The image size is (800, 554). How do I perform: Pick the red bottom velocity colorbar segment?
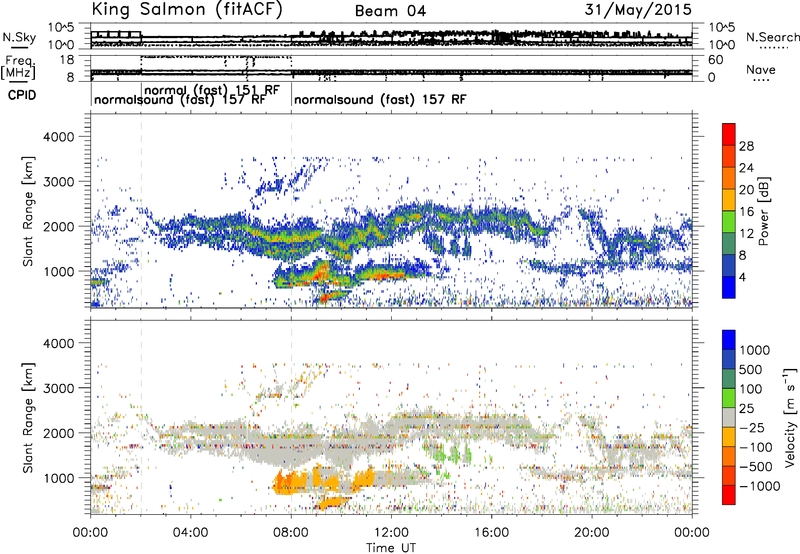click(x=729, y=495)
